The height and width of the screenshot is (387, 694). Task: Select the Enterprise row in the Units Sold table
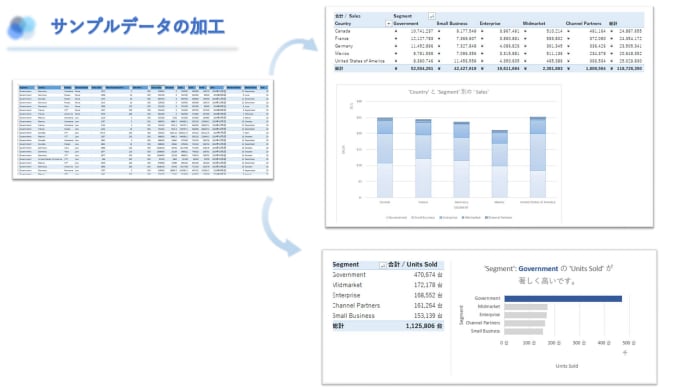(388, 295)
